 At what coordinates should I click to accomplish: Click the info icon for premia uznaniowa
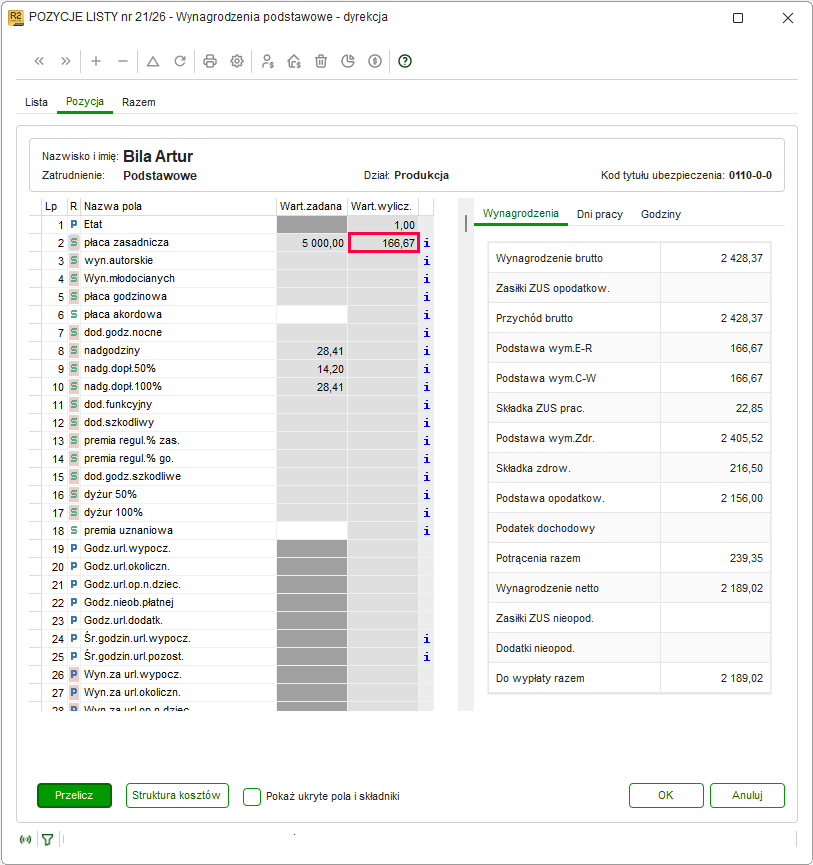[426, 531]
